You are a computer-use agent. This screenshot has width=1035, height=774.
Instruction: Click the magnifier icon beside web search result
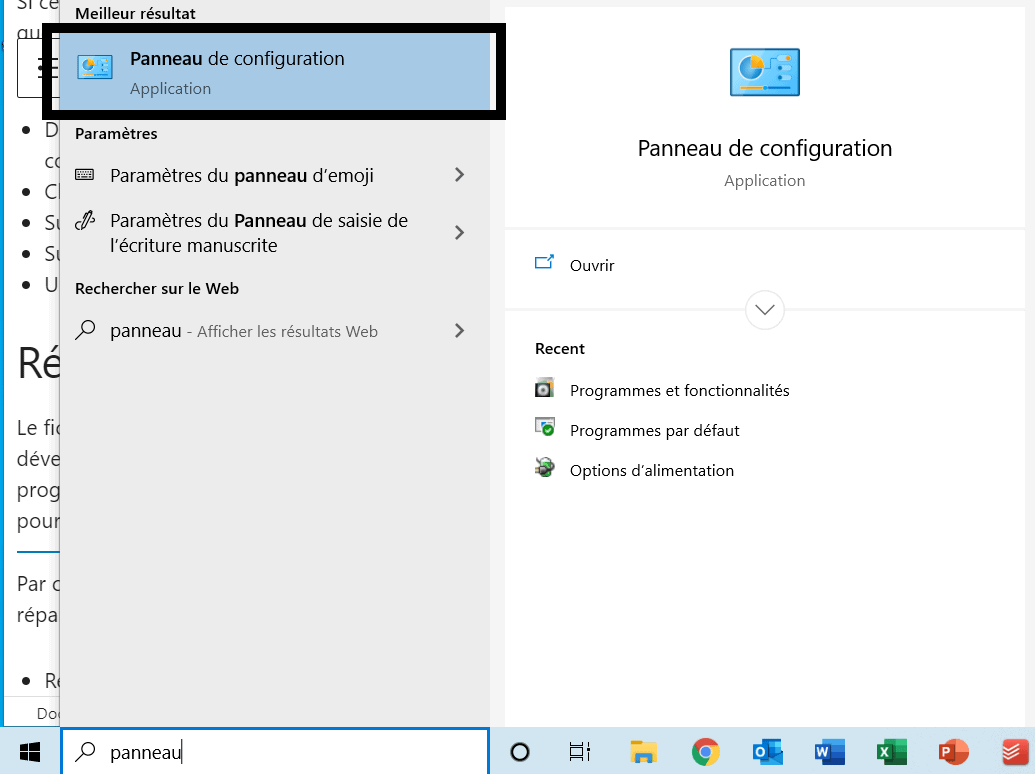(x=85, y=330)
